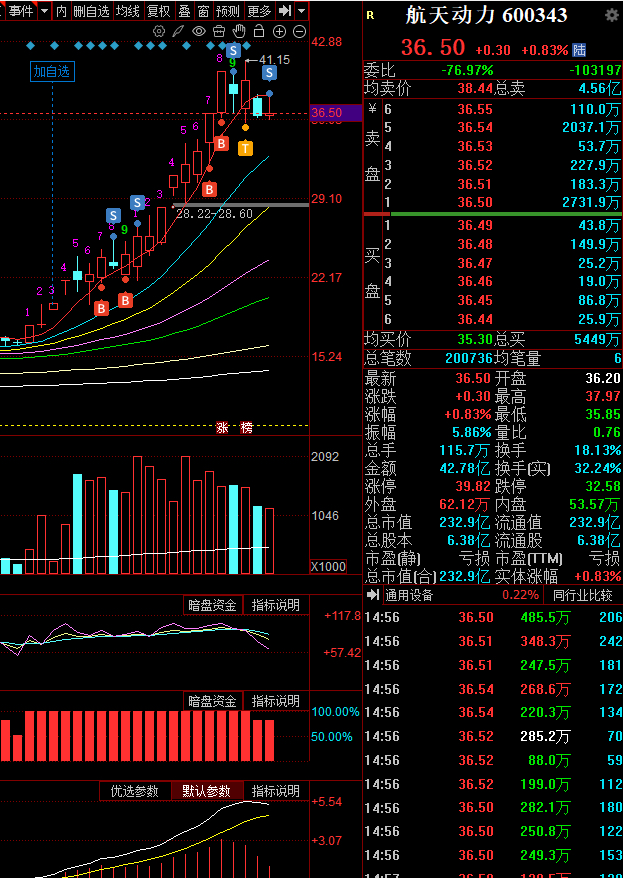Click the play arrow icon before 通用设备
This screenshot has height=878, width=623.
[372, 595]
